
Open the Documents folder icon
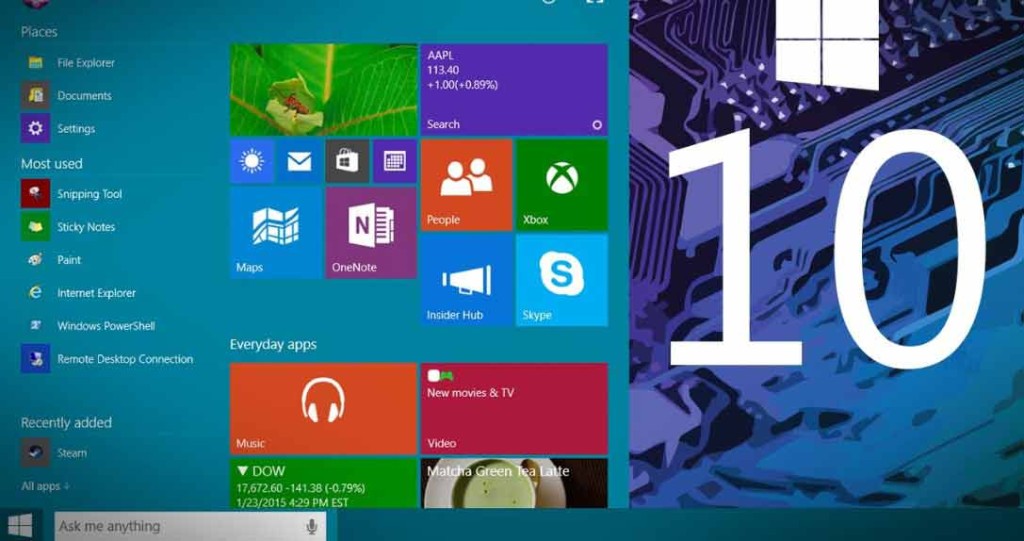point(35,95)
